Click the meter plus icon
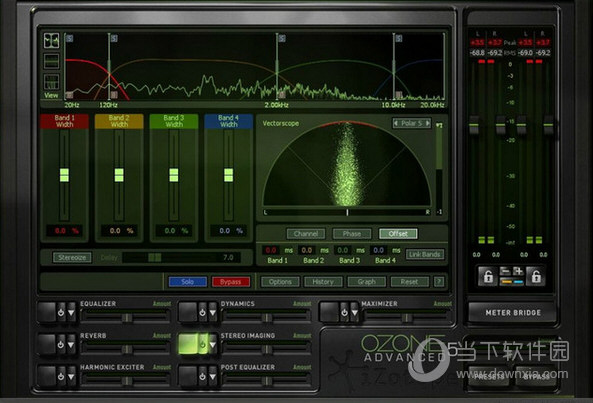This screenshot has width=593, height=403. click(x=518, y=271)
